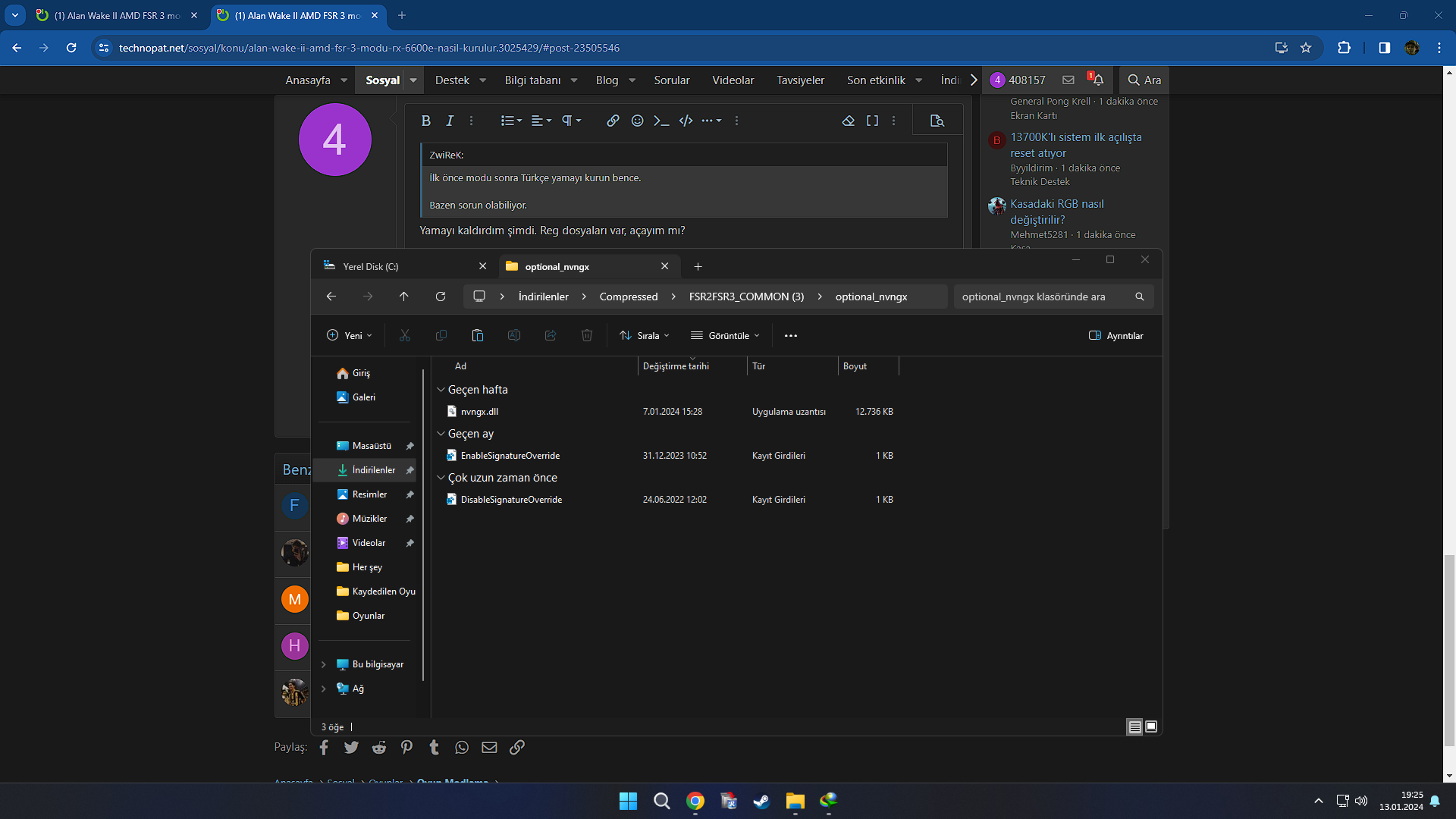Collapse the Geçen hafta group
1456x819 pixels.
coord(441,390)
